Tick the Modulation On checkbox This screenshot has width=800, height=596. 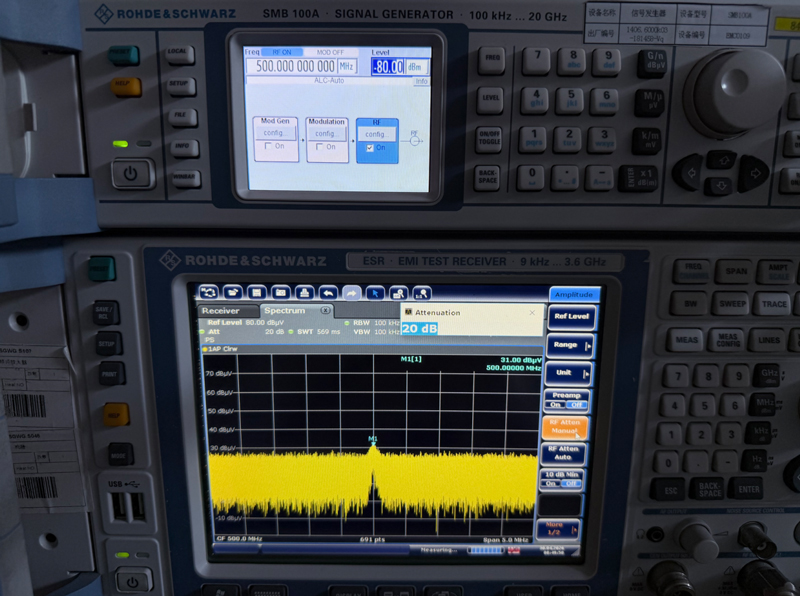click(319, 146)
